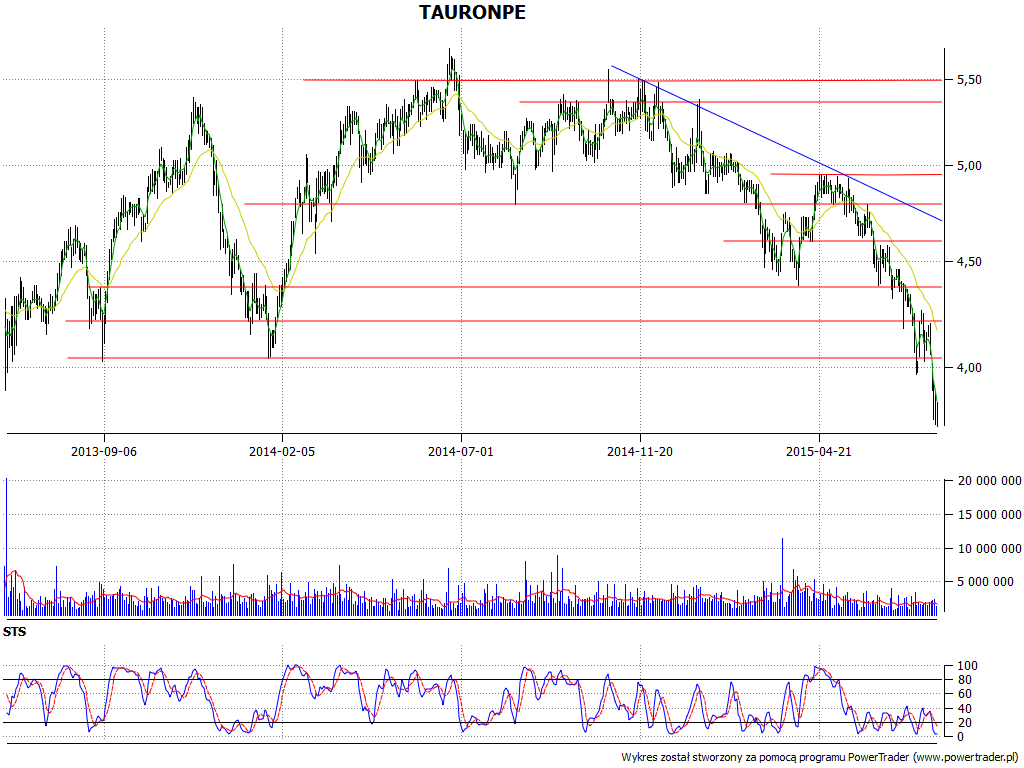Select the 2015-04-21 date label
Screen dimensions: 1024x768
point(819,451)
